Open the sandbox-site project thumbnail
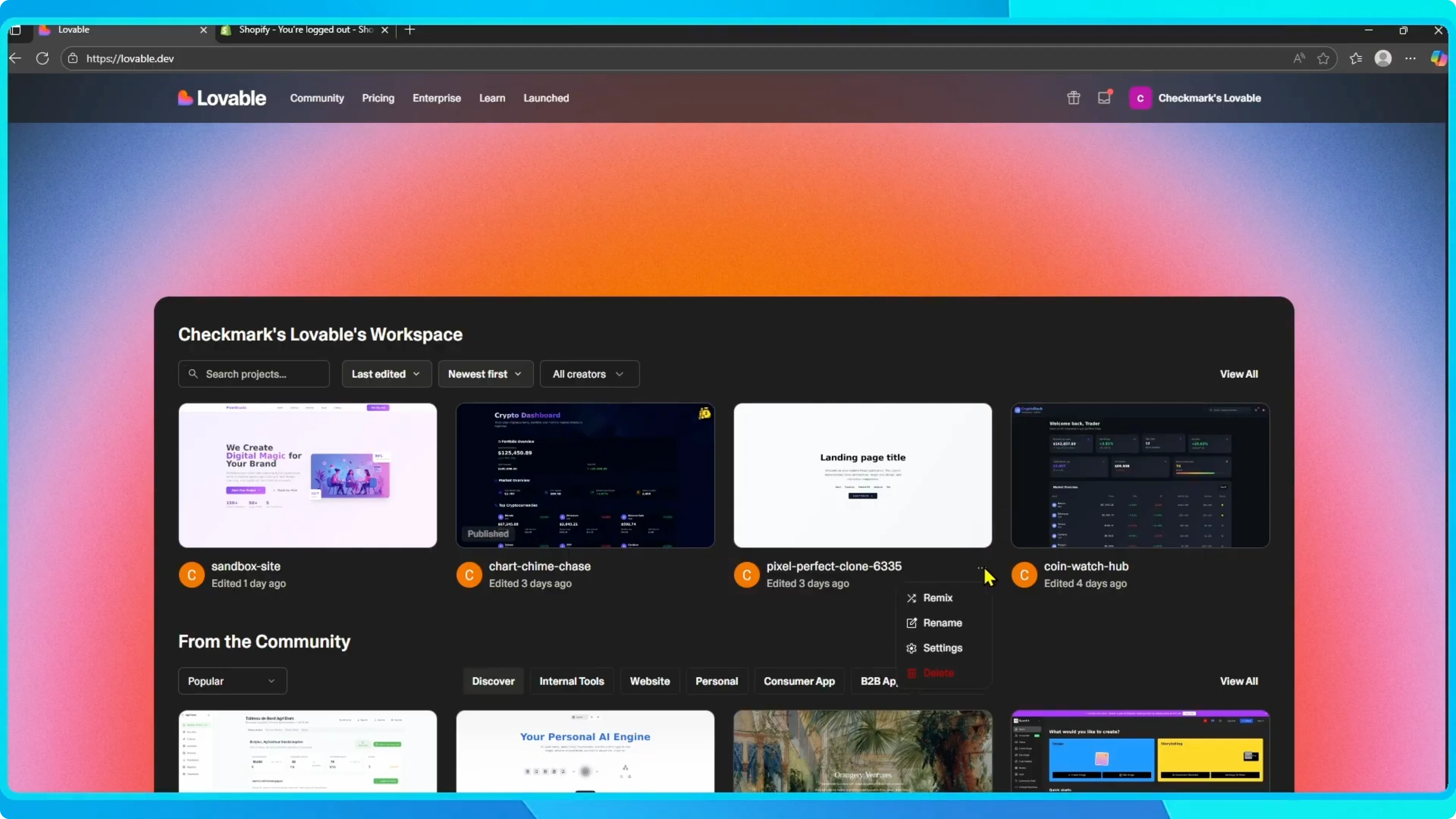Viewport: 1456px width, 819px height. 307,475
